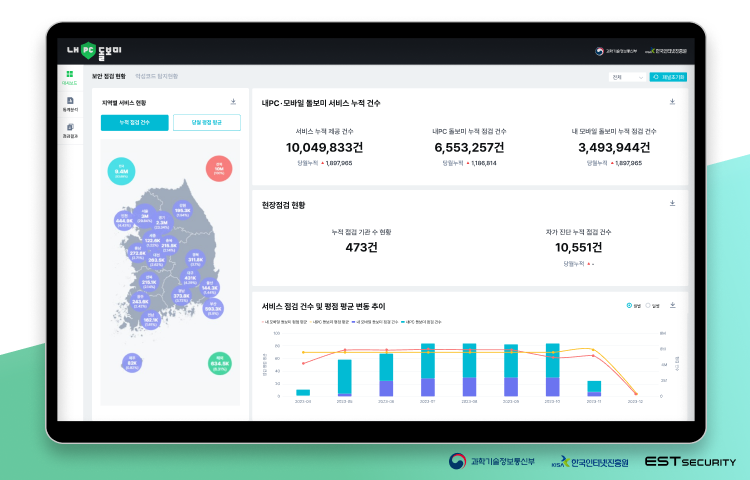
Task: Click the 10,049,833건 service total value
Action: [324, 147]
